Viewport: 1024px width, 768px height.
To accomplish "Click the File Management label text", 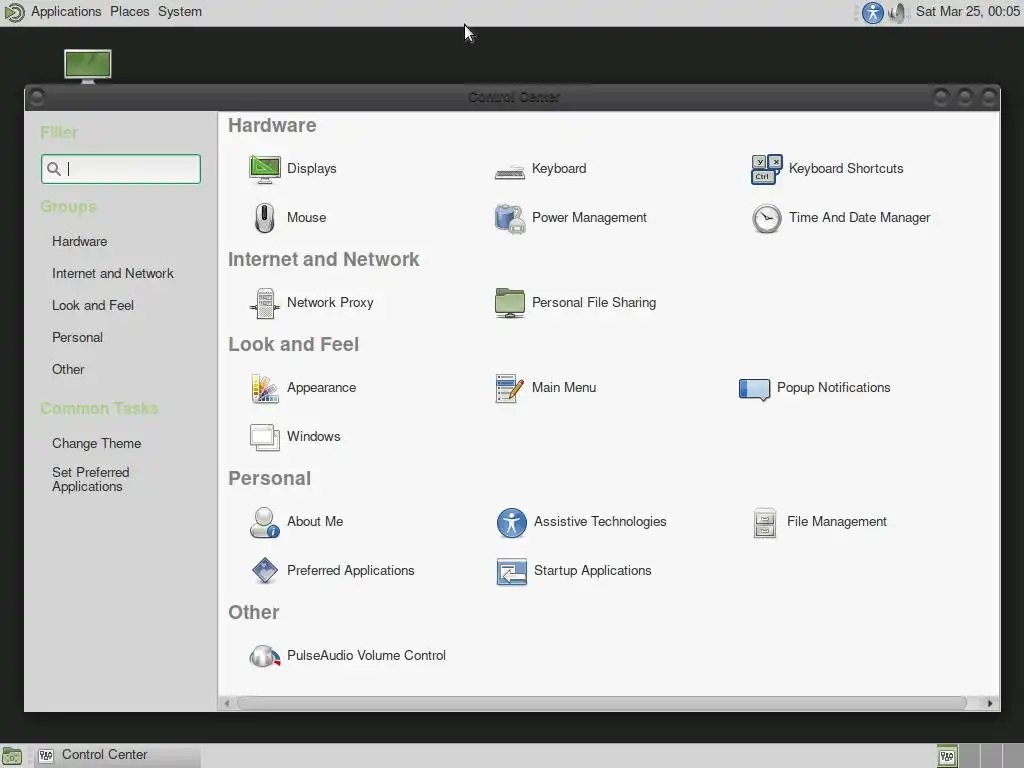I will [x=837, y=521].
